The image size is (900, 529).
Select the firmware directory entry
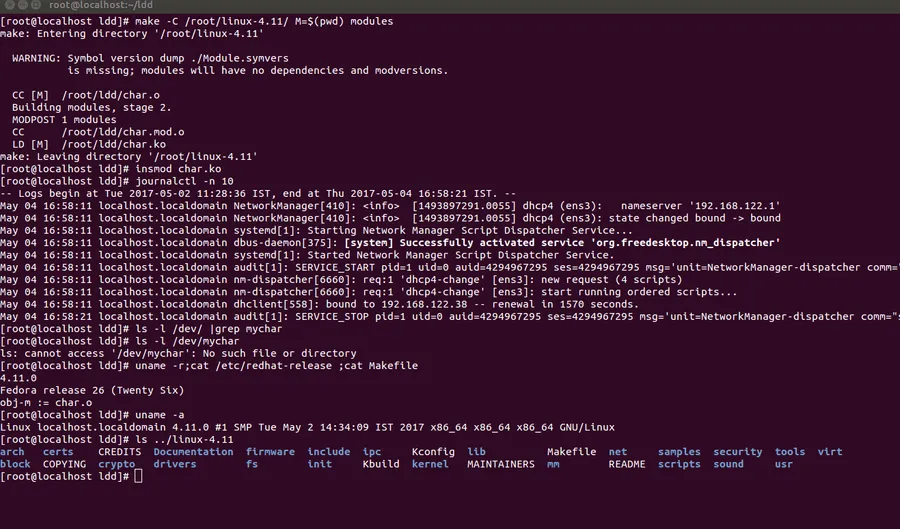(x=270, y=452)
